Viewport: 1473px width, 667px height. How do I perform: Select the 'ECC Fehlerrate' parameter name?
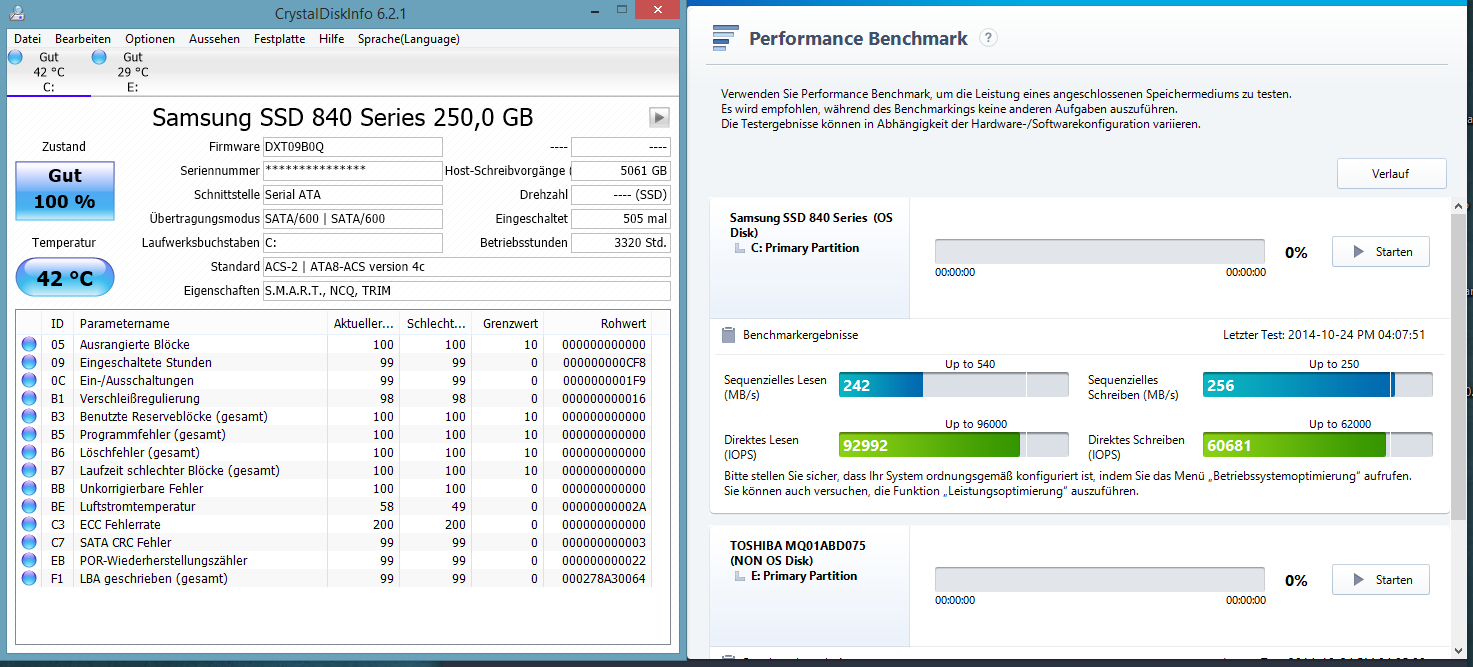(120, 525)
